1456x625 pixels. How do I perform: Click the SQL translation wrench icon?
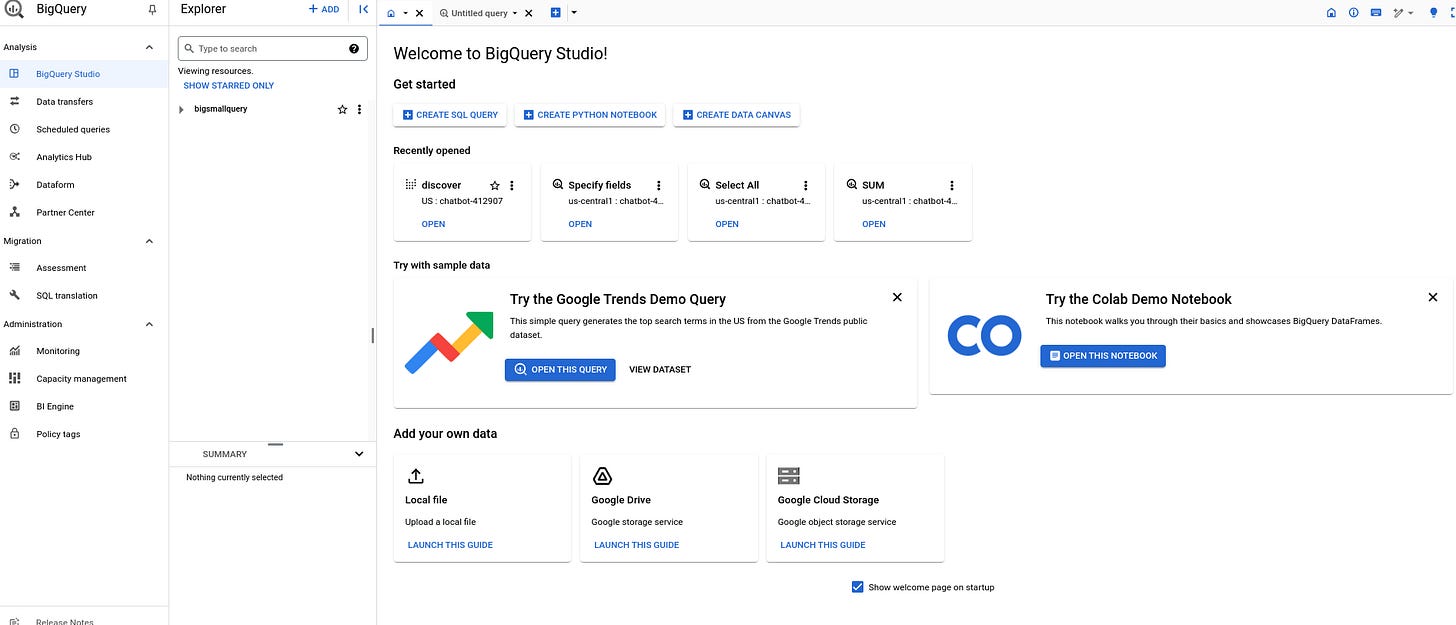pyautogui.click(x=14, y=296)
